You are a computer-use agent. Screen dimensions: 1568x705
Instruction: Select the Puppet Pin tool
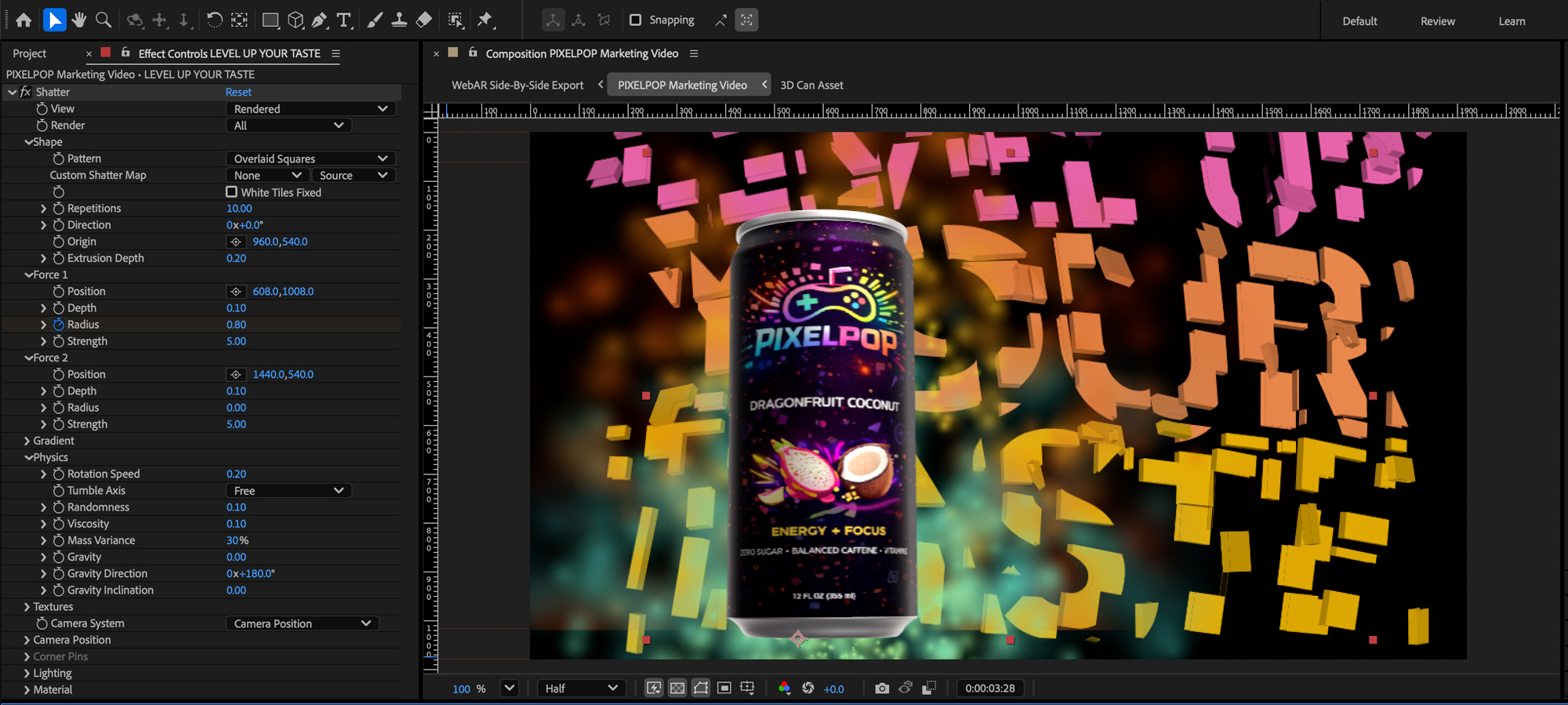pyautogui.click(x=485, y=20)
